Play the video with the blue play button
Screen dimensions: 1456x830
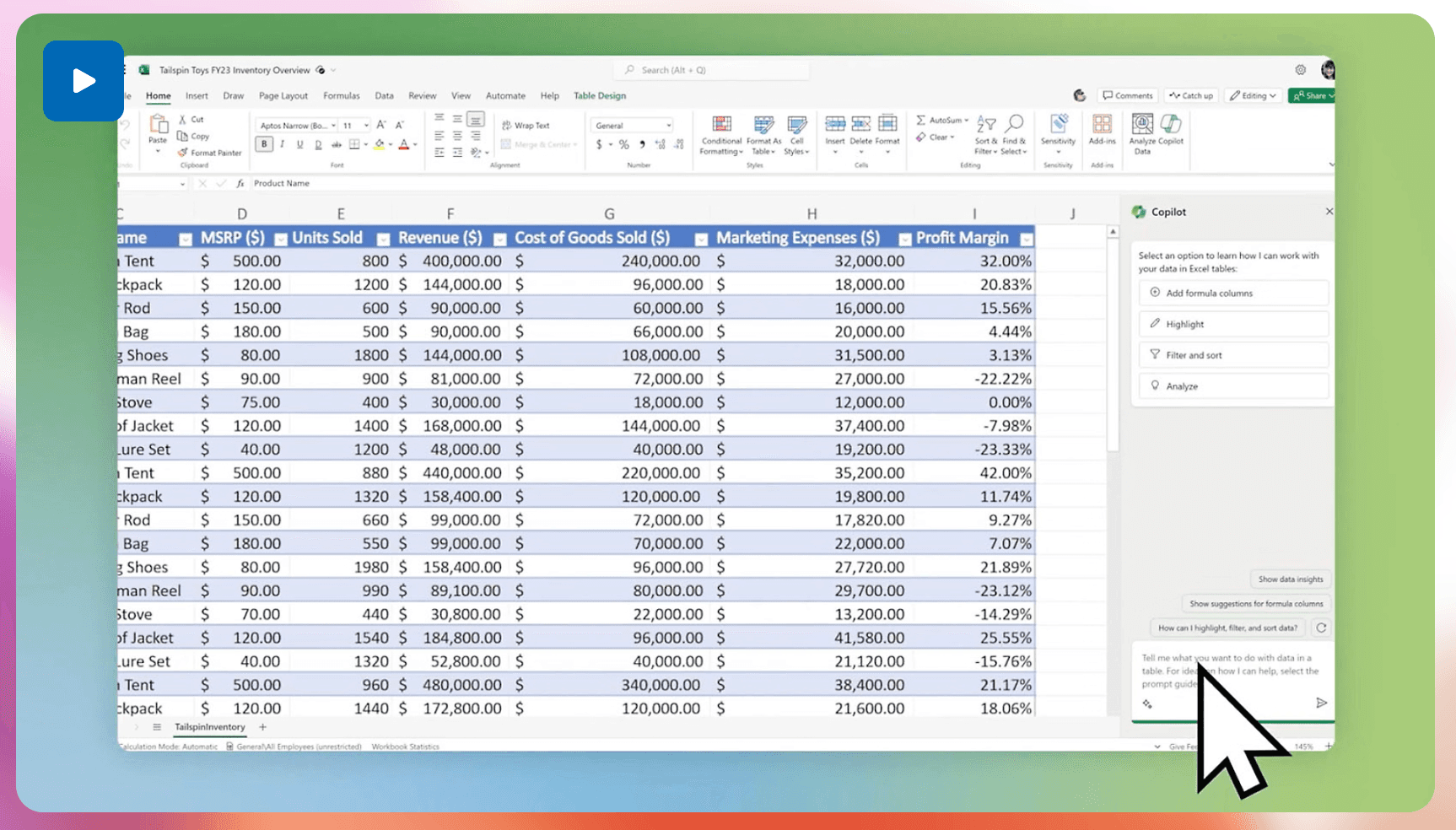tap(84, 81)
